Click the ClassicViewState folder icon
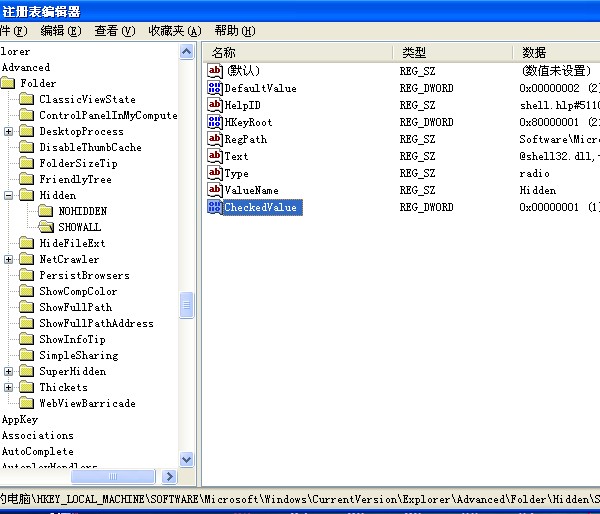The height and width of the screenshot is (514, 600). pyautogui.click(x=26, y=100)
